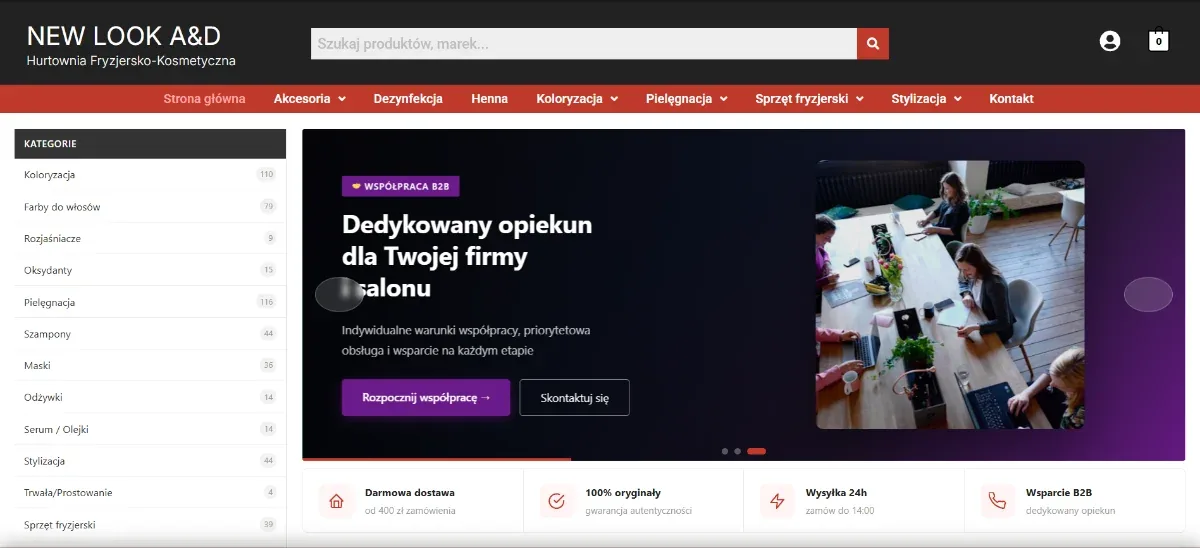Expand the Pielęgnacja menu chevron
Image resolution: width=1200 pixels, height=548 pixels.
(724, 99)
